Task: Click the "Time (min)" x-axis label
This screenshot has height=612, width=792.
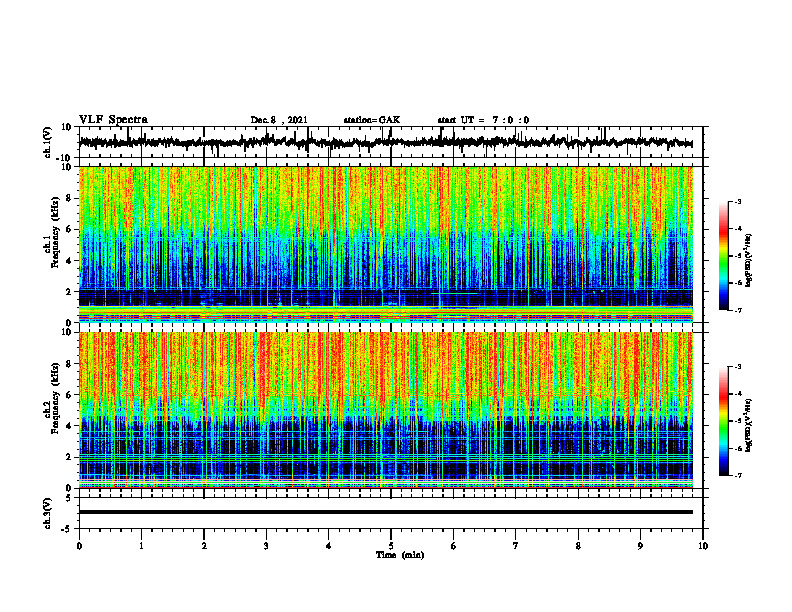Action: (x=400, y=555)
